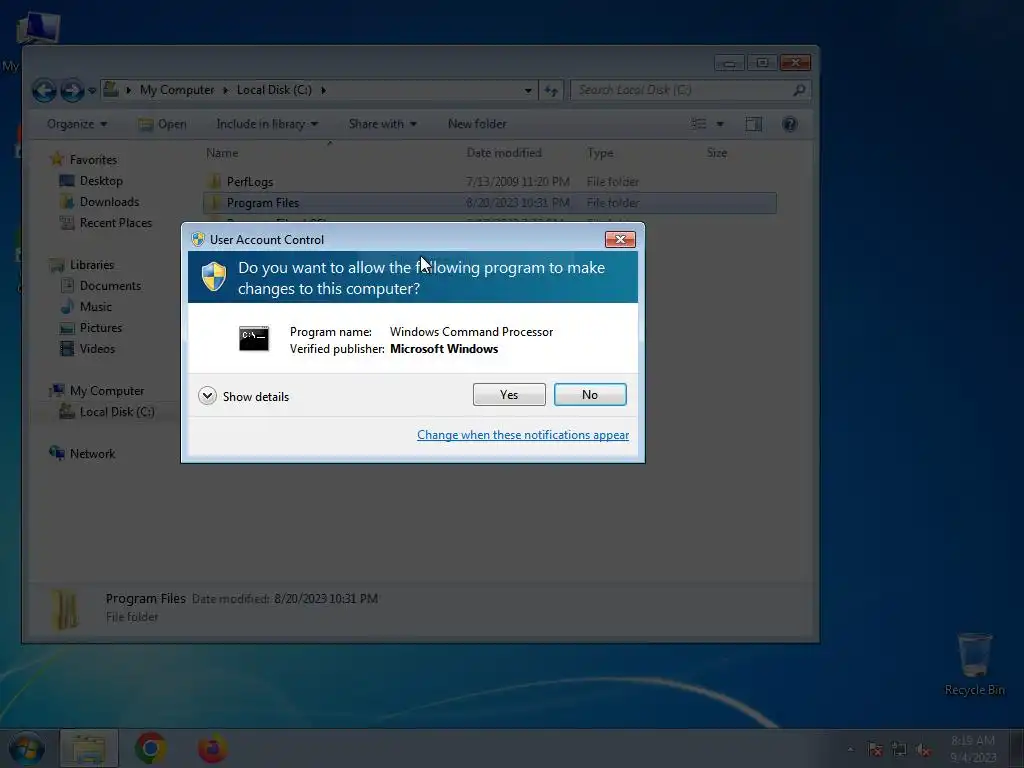Viewport: 1024px width, 768px height.
Task: Click the Change your view icon
Action: point(699,124)
